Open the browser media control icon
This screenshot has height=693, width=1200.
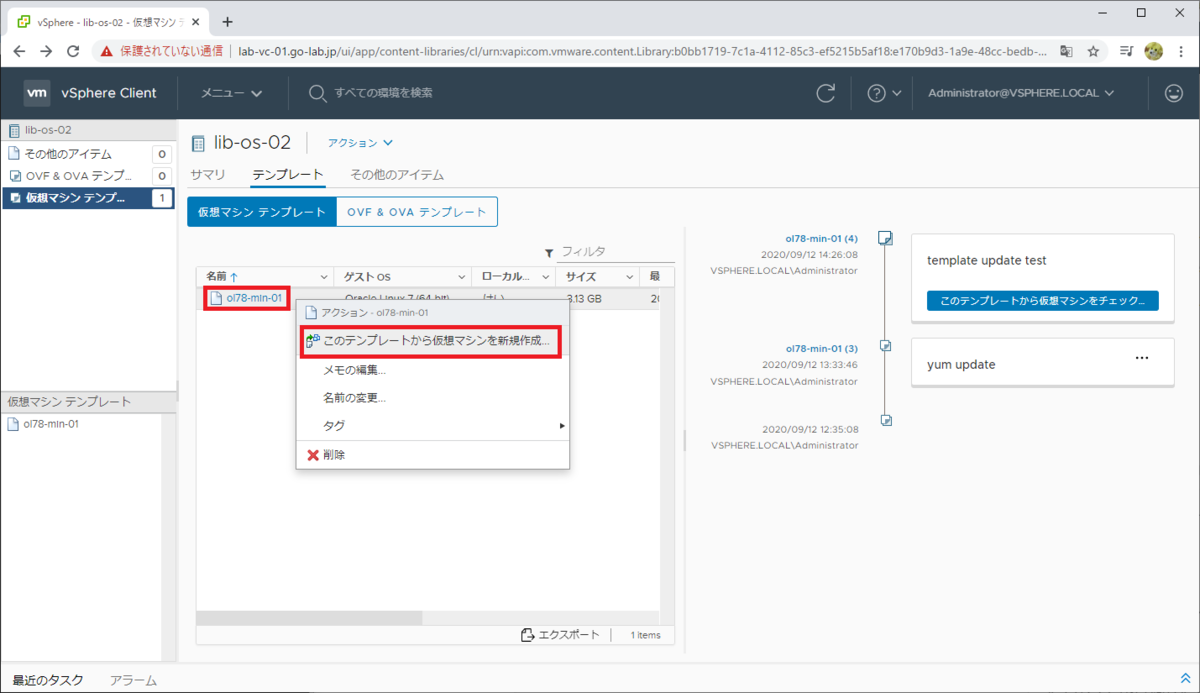1126,51
